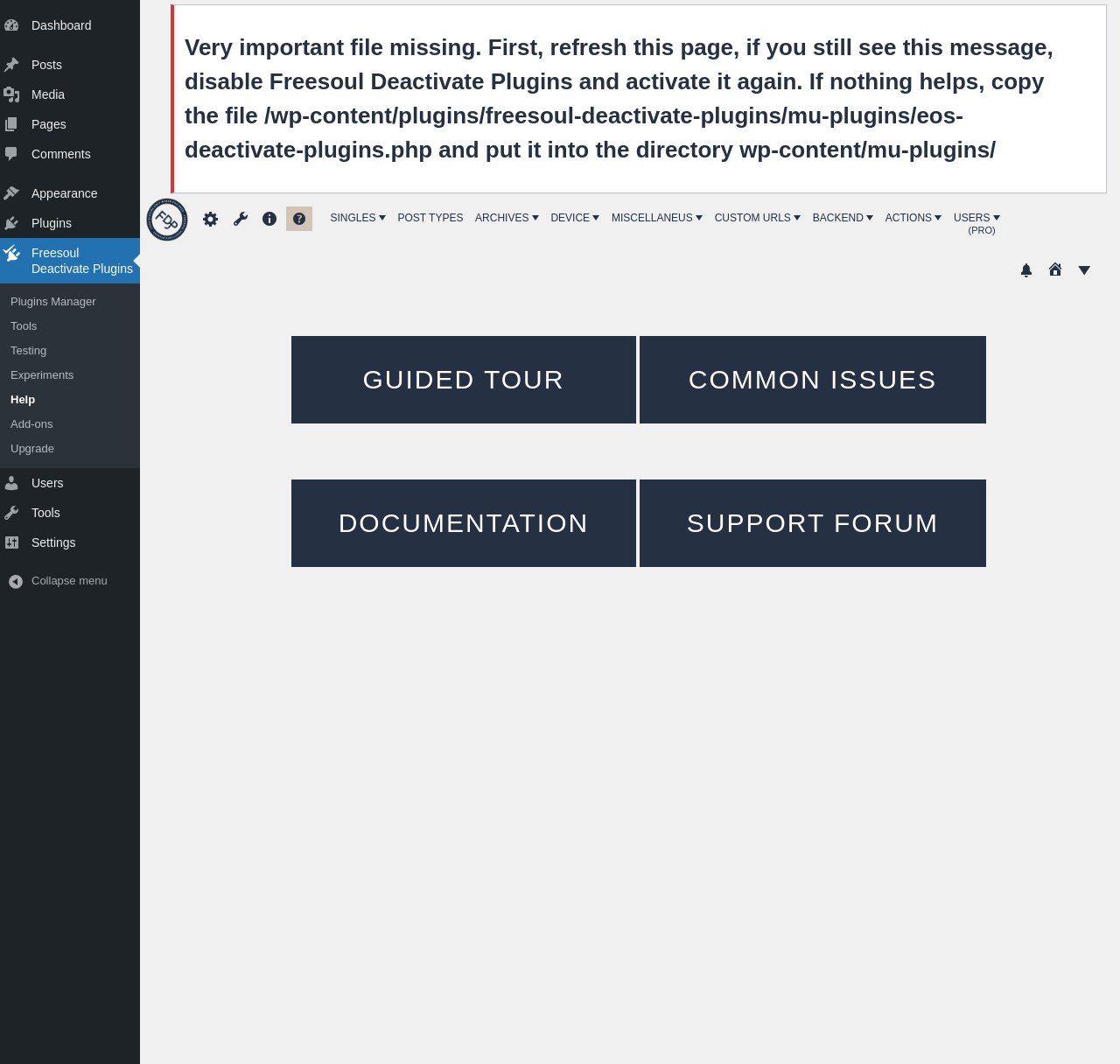The image size is (1120, 1064).
Task: Go to Add-ons submenu item
Action: [x=31, y=424]
